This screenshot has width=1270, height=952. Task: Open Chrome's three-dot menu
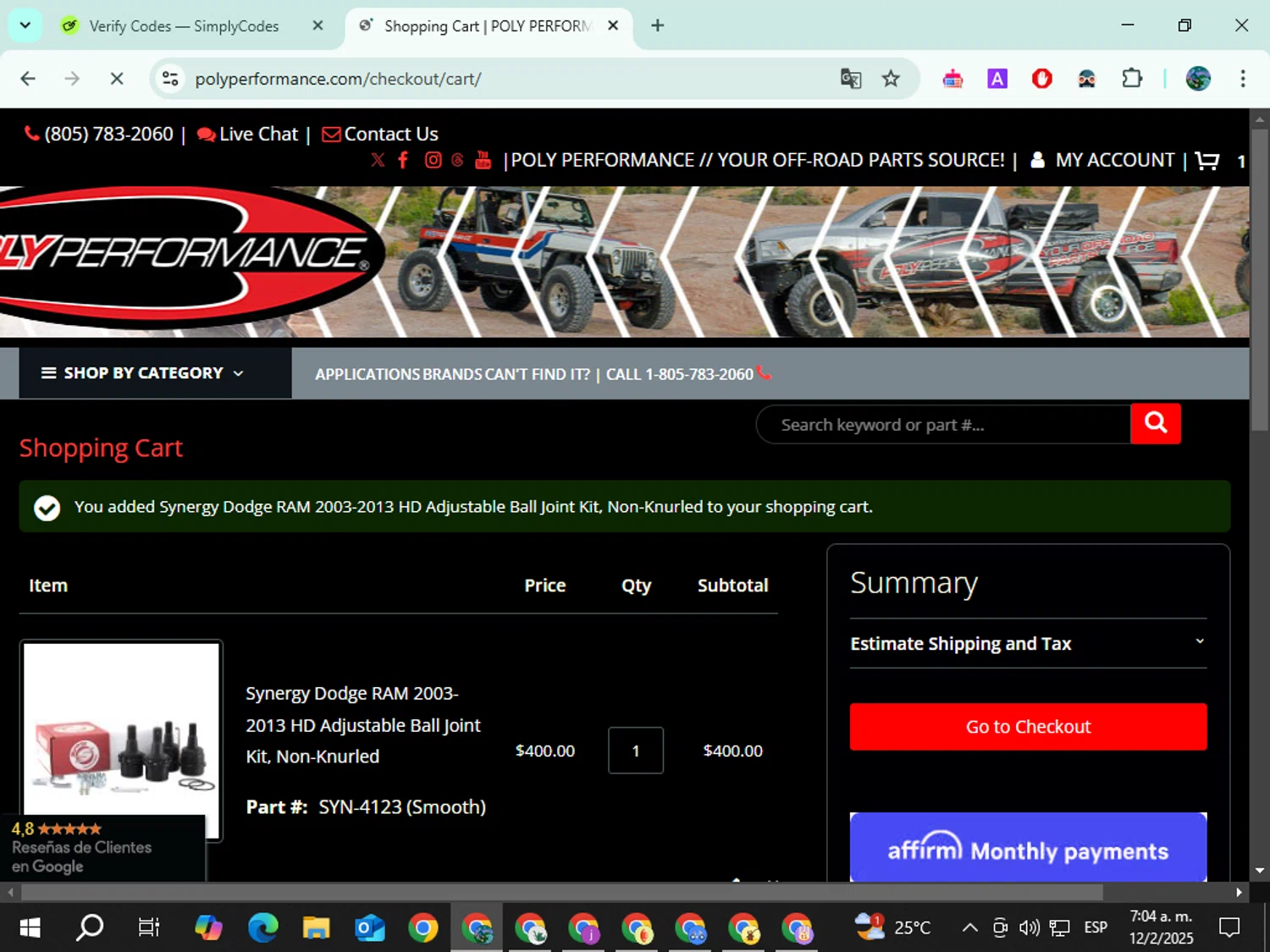pos(1243,79)
